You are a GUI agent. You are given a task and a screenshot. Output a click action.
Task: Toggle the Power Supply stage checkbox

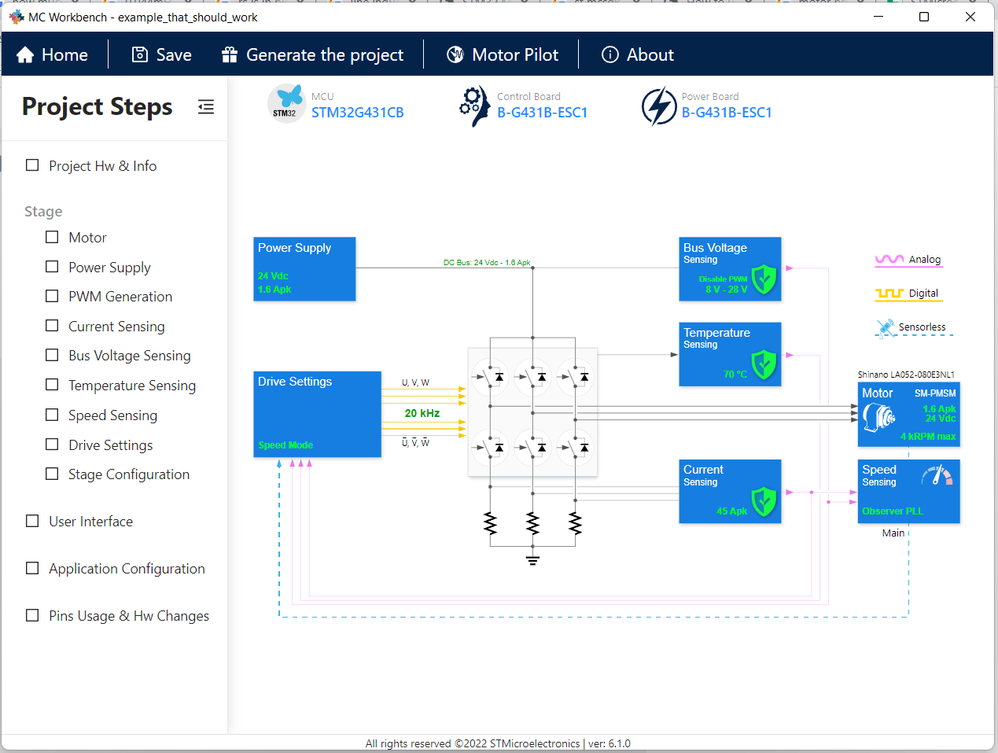point(52,267)
